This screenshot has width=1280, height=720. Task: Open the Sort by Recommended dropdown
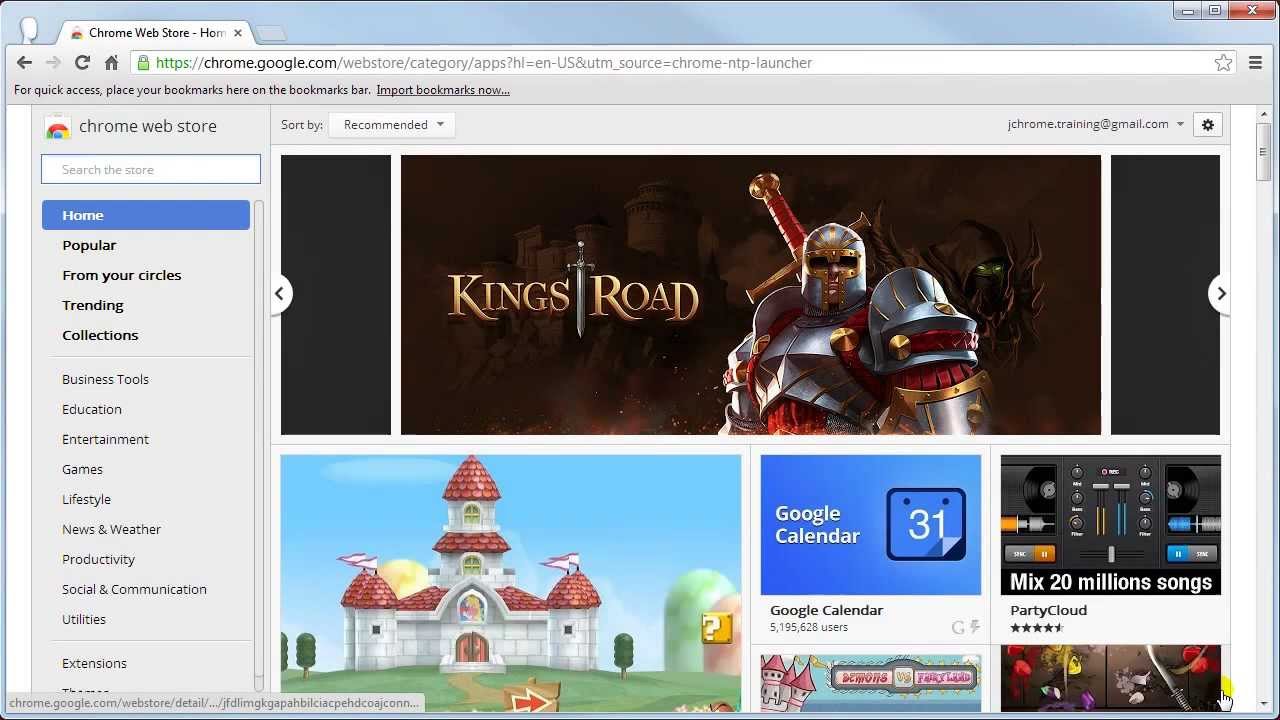[392, 125]
